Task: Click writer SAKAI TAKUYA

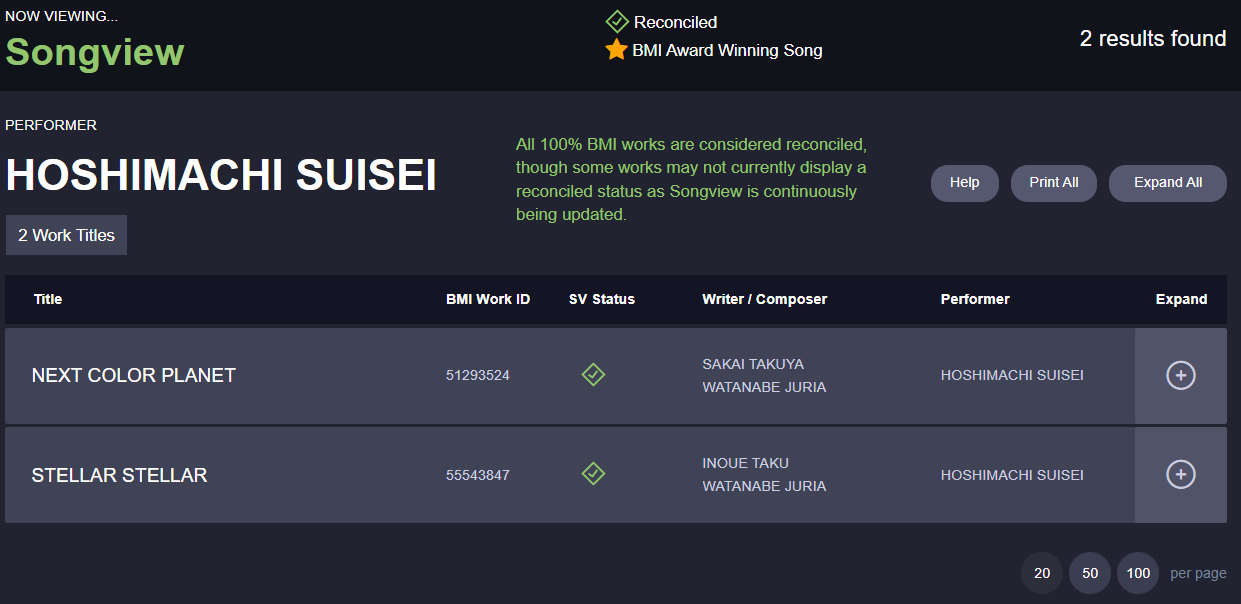Action: [753, 364]
